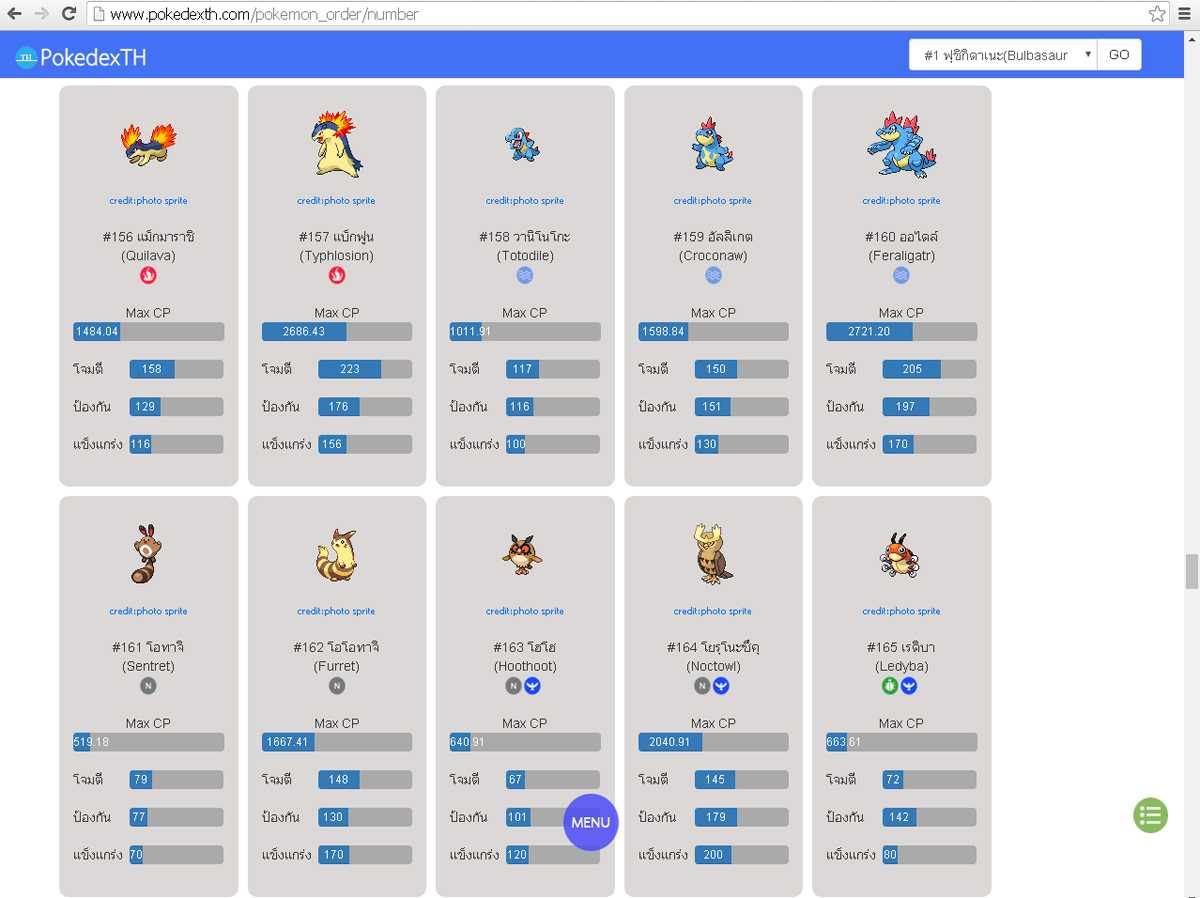The image size is (1200, 898).
Task: Click the browser forward arrow
Action: coord(41,14)
